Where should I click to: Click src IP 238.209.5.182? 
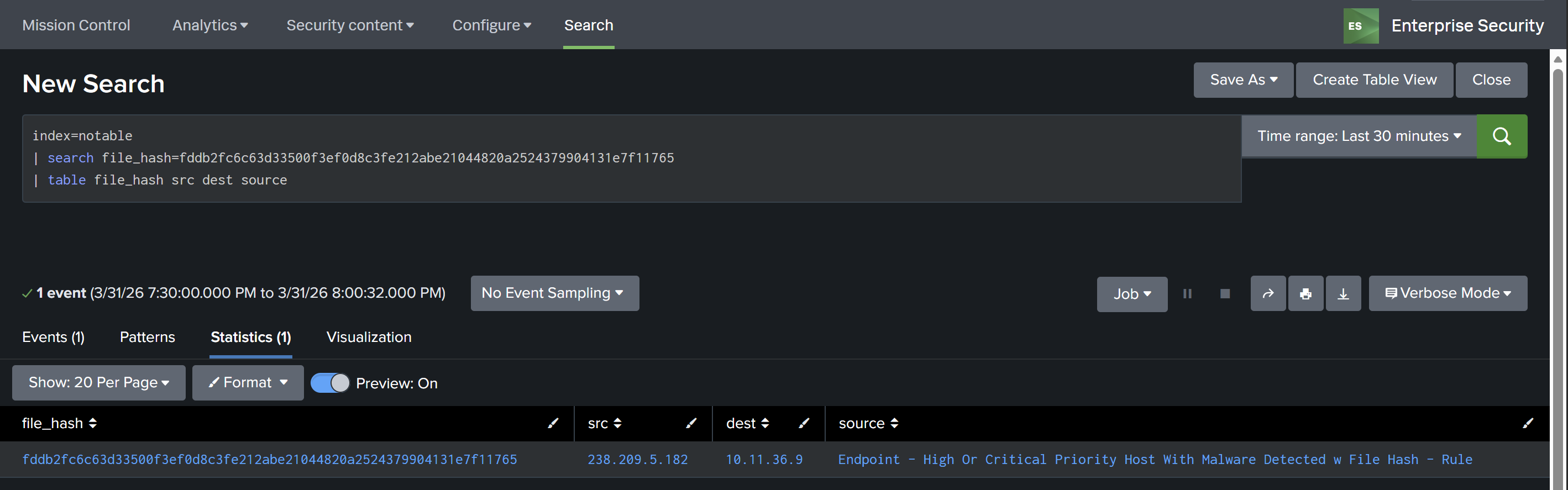[x=637, y=460]
